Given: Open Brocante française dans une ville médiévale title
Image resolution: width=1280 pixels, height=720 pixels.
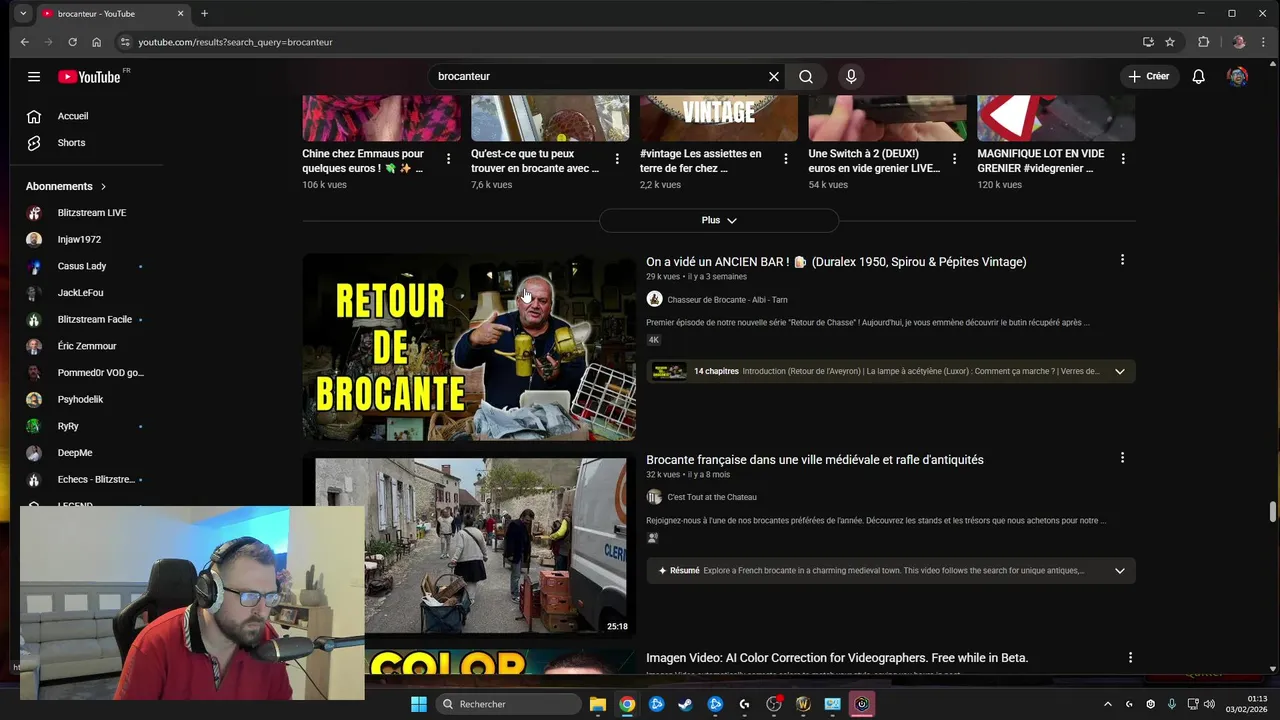Looking at the screenshot, I should (x=815, y=460).
